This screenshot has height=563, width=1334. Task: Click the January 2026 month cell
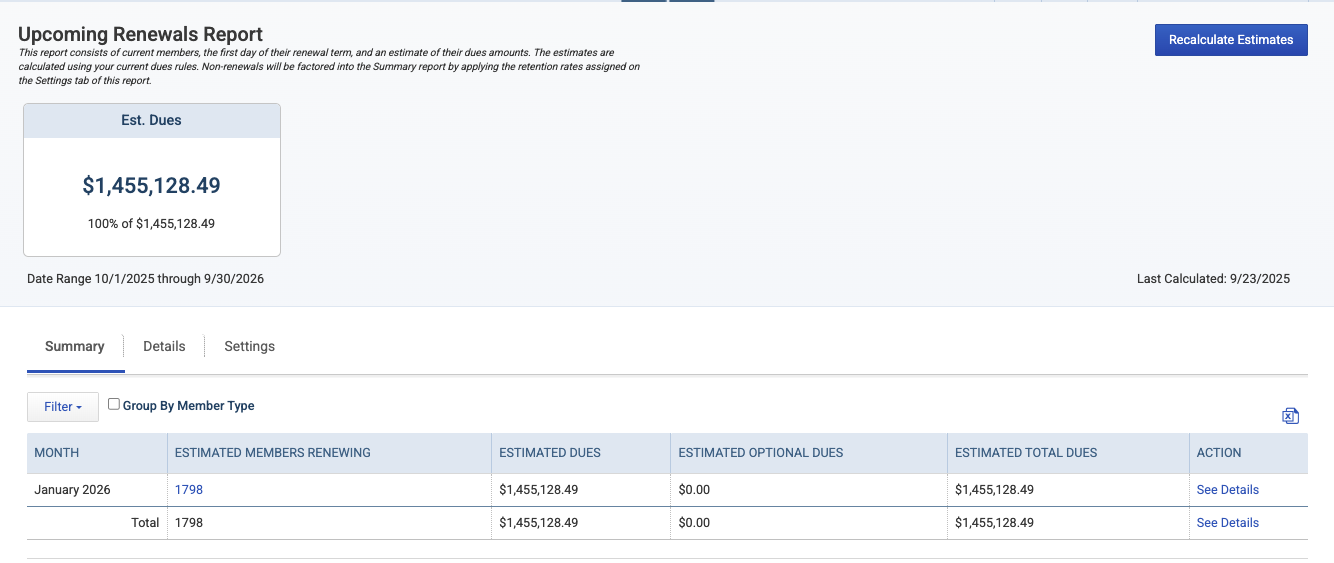point(72,490)
